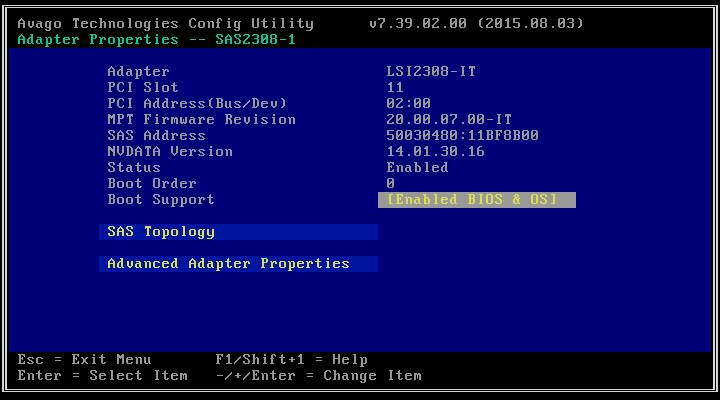Click the F1/Shift+1 = Help hint
Screen dimensions: 720x400
292,360
